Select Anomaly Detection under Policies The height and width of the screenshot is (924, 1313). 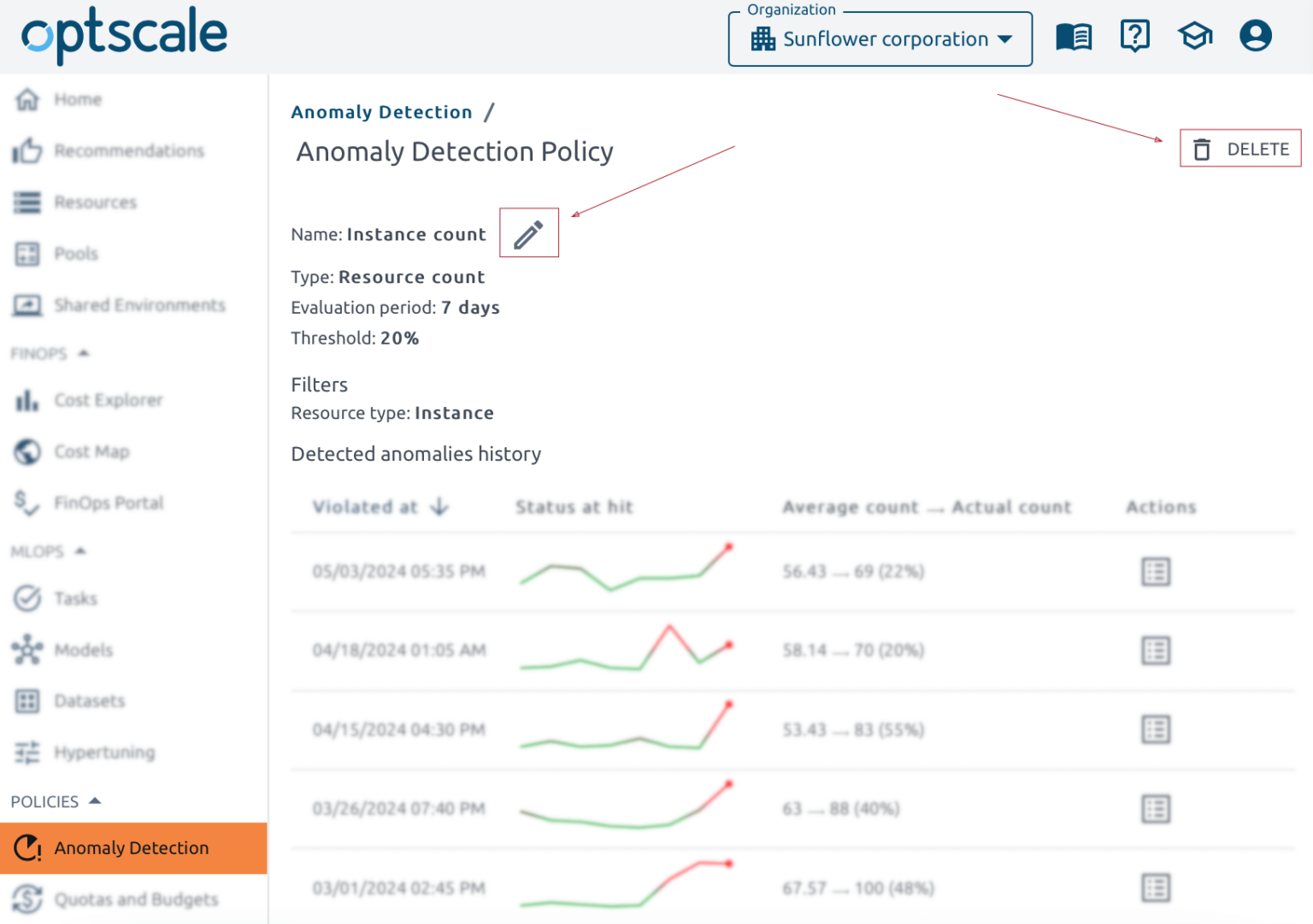131,847
